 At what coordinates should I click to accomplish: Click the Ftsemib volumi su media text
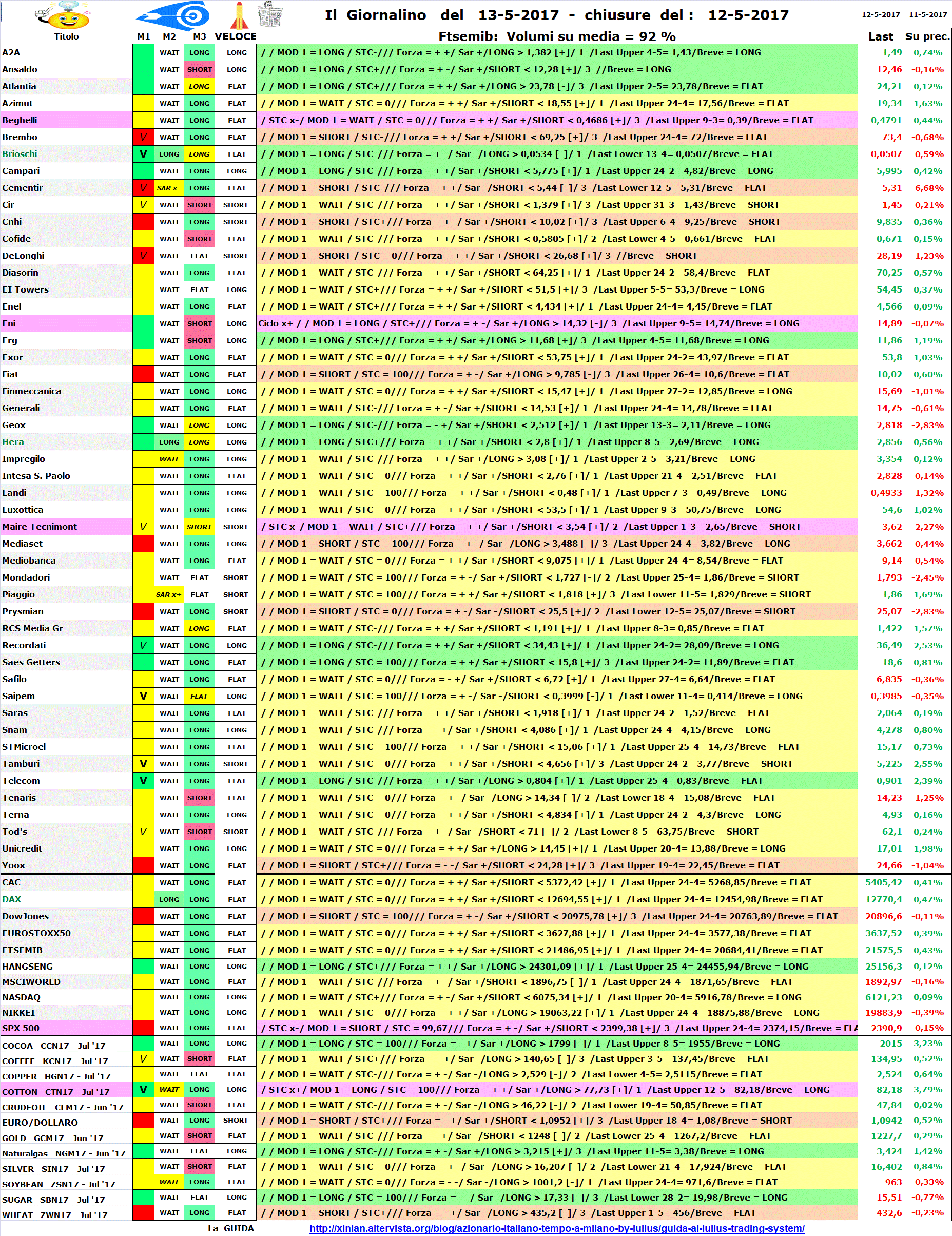[557, 37]
